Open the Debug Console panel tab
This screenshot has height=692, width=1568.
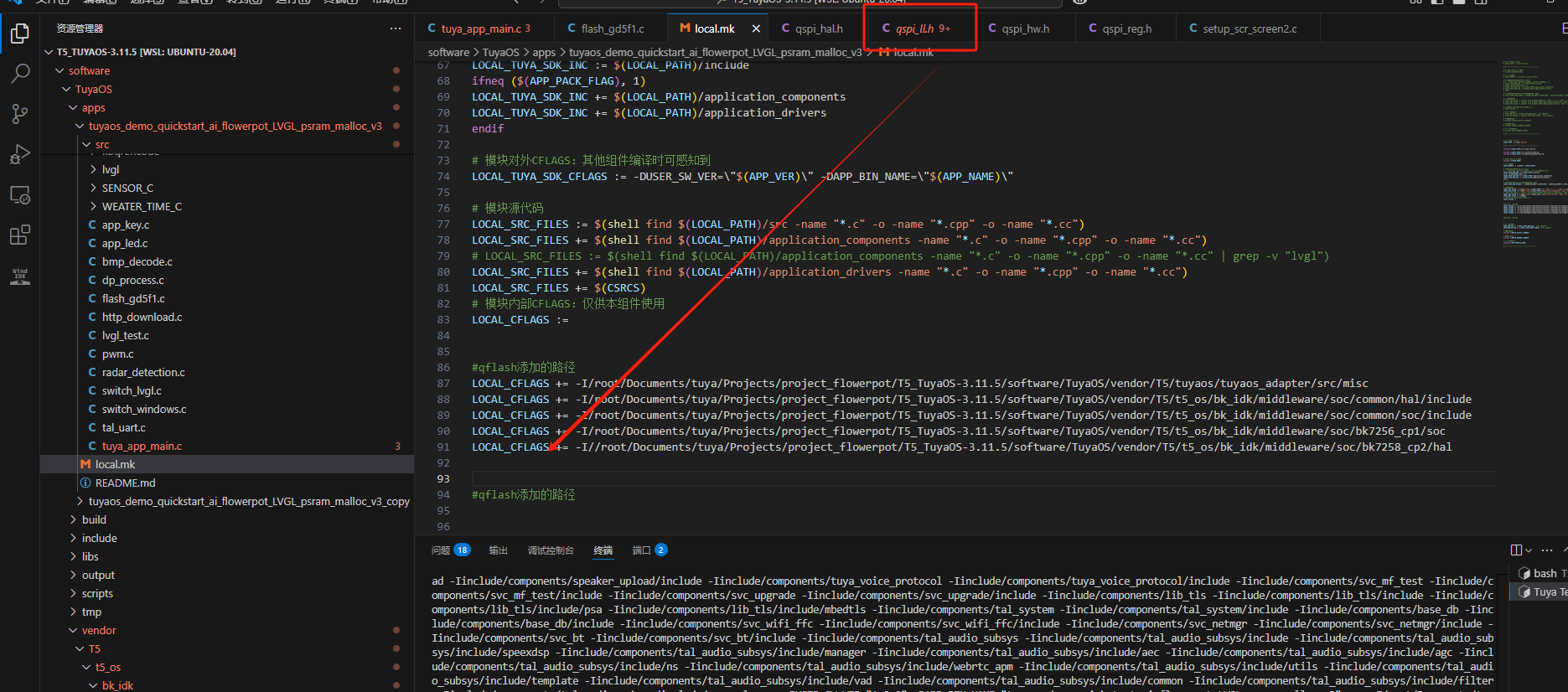click(x=551, y=550)
